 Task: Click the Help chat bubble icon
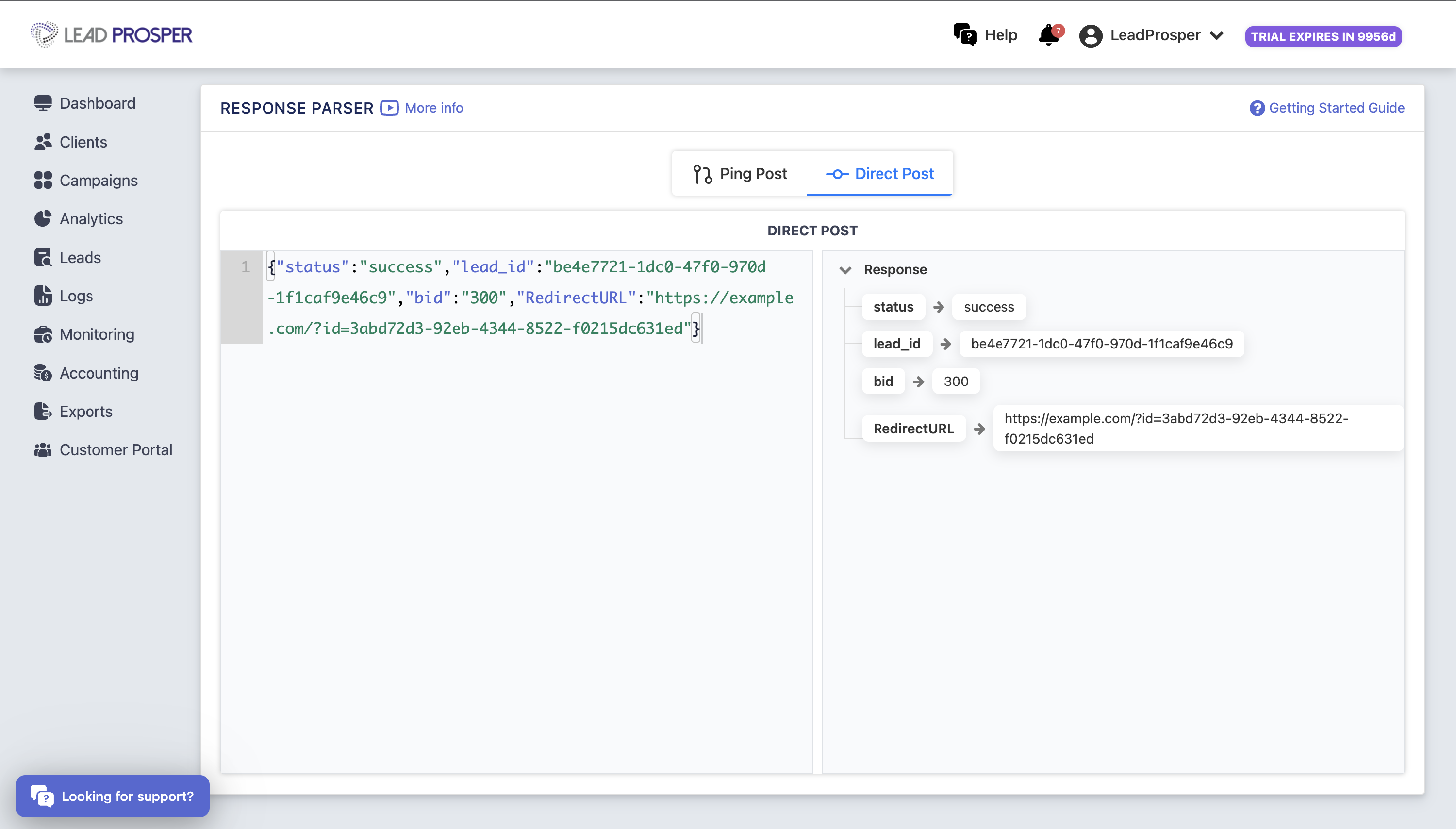click(x=965, y=35)
